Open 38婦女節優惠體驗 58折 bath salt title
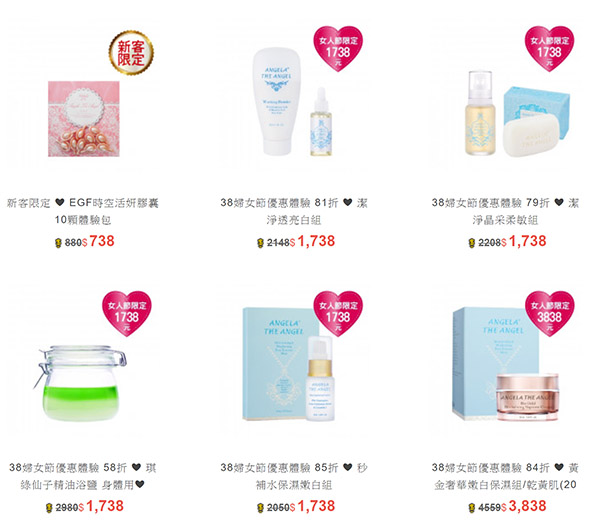600x532 pixels. pyautogui.click(x=83, y=476)
